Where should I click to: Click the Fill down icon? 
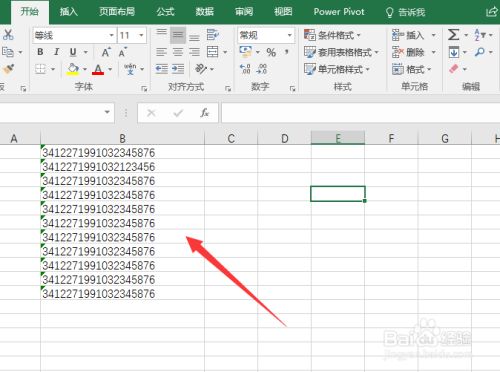click(x=454, y=52)
